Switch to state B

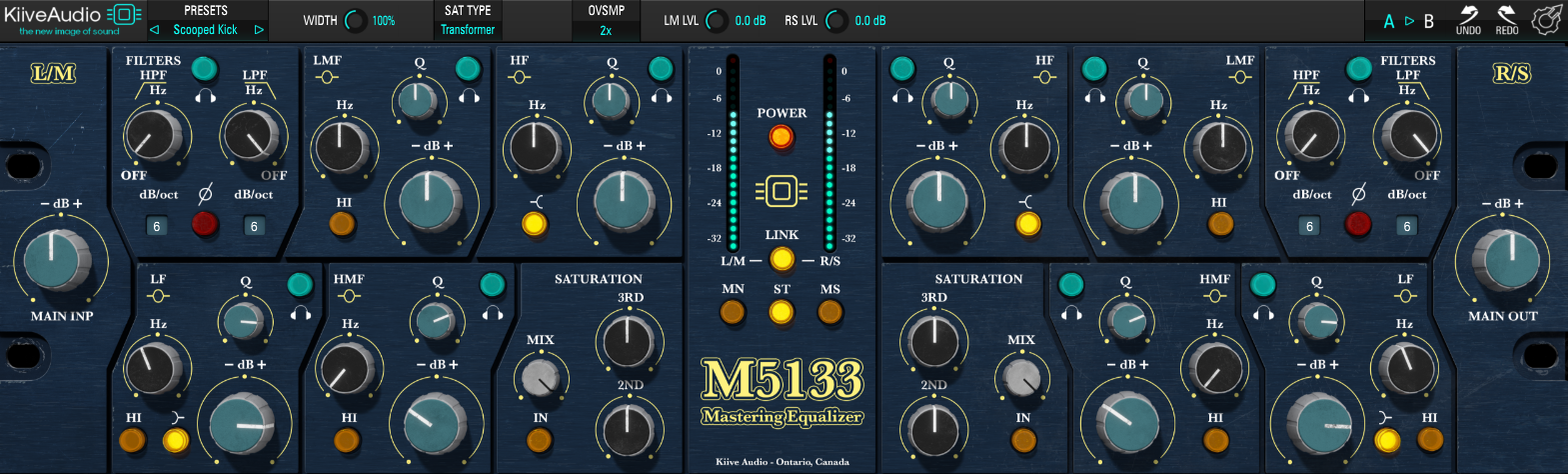[1429, 21]
